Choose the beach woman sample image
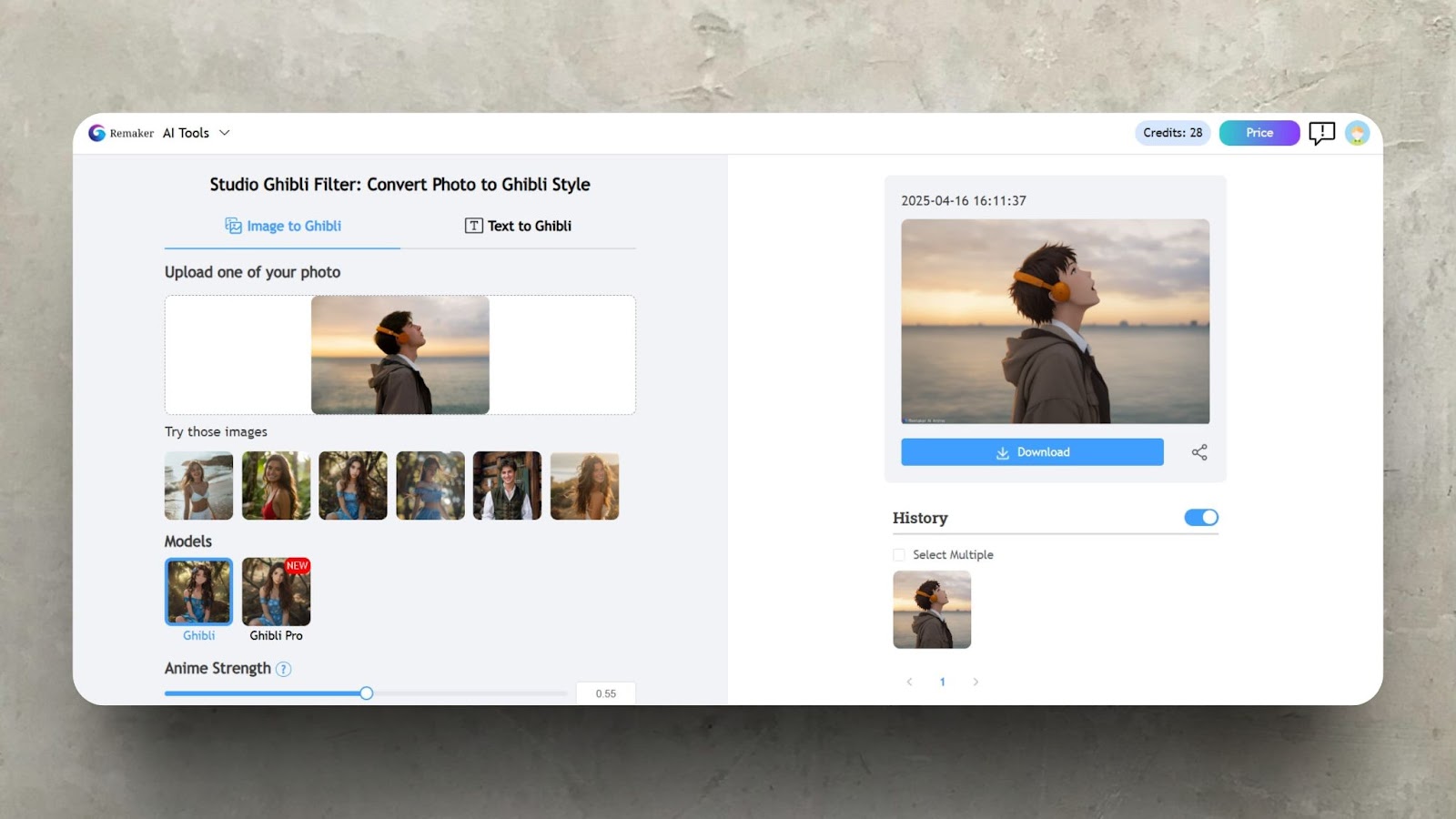 [x=198, y=486]
